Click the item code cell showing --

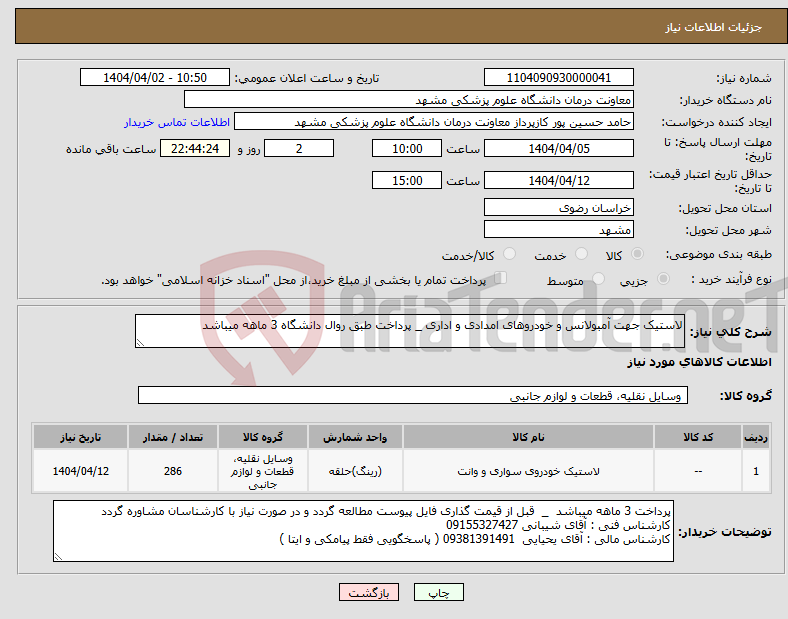click(x=698, y=471)
